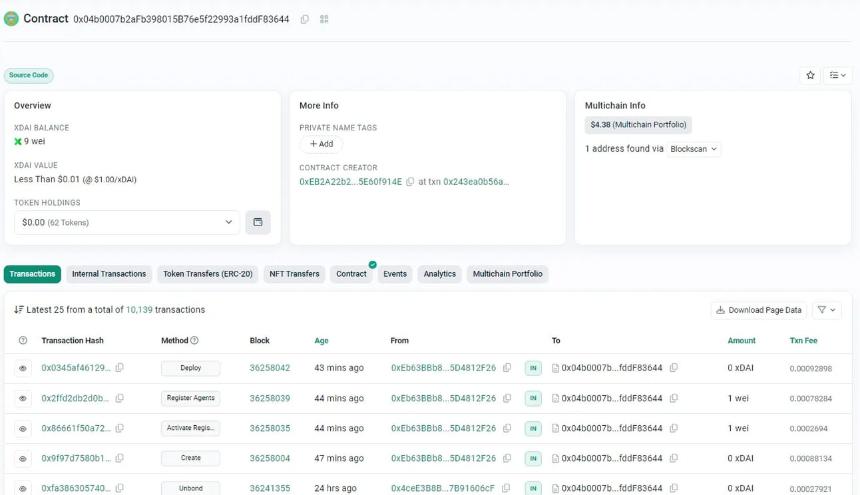Preview transaction 0x86661f50a72 via eye icon
Viewport: 860px width, 495px height.
pyautogui.click(x=22, y=428)
